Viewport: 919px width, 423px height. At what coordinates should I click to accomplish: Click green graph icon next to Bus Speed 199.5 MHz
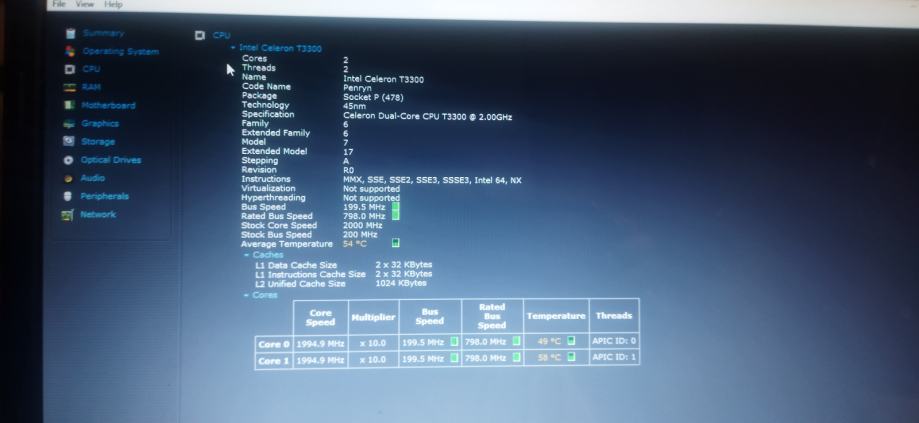pyautogui.click(x=396, y=207)
